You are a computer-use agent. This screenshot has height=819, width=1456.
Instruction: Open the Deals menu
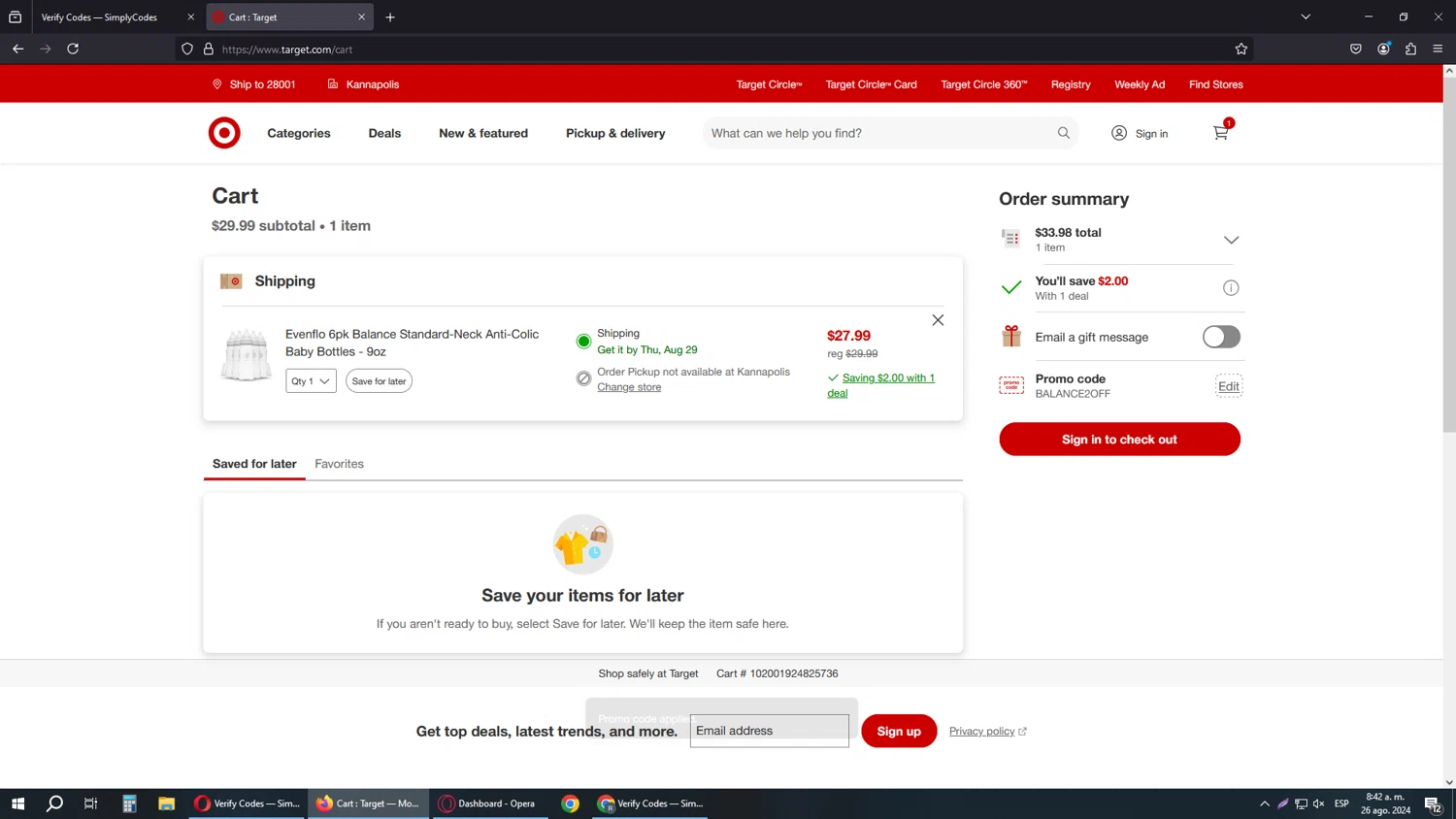(384, 134)
